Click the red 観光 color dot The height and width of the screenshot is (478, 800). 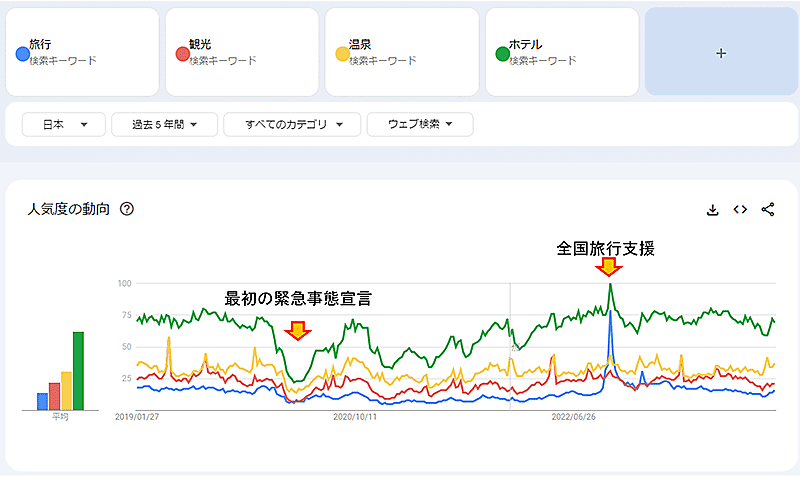click(x=181, y=53)
